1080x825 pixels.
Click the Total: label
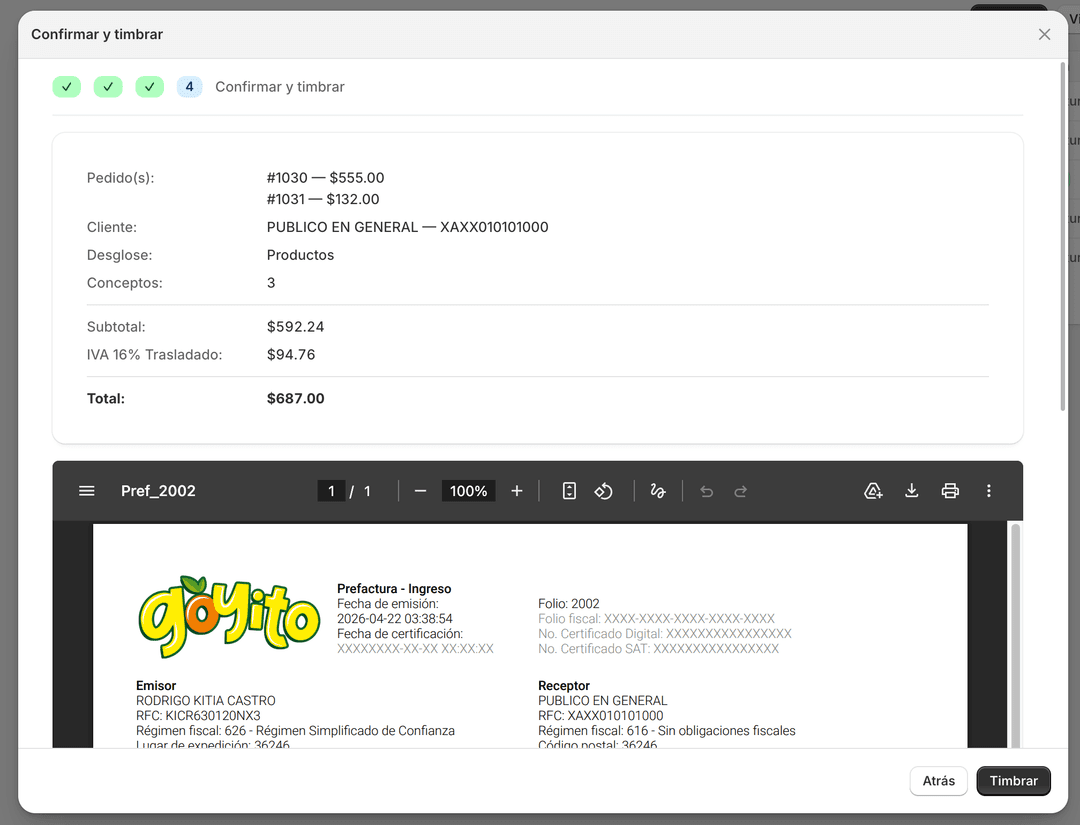tap(105, 399)
